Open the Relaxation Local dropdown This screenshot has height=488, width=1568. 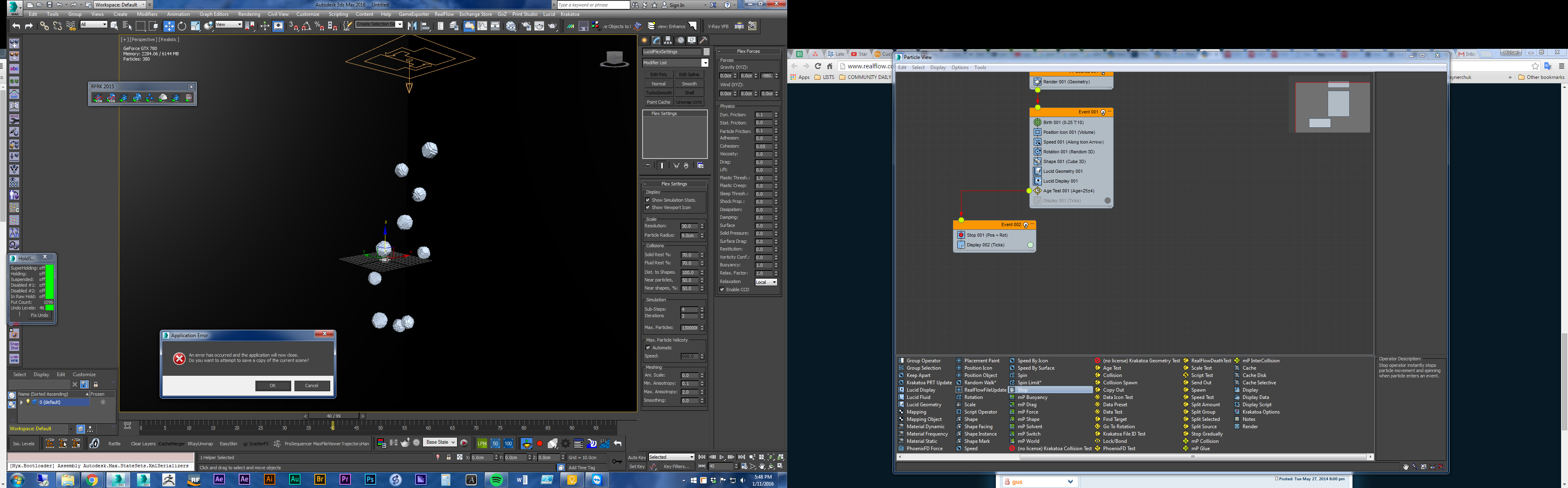(767, 282)
